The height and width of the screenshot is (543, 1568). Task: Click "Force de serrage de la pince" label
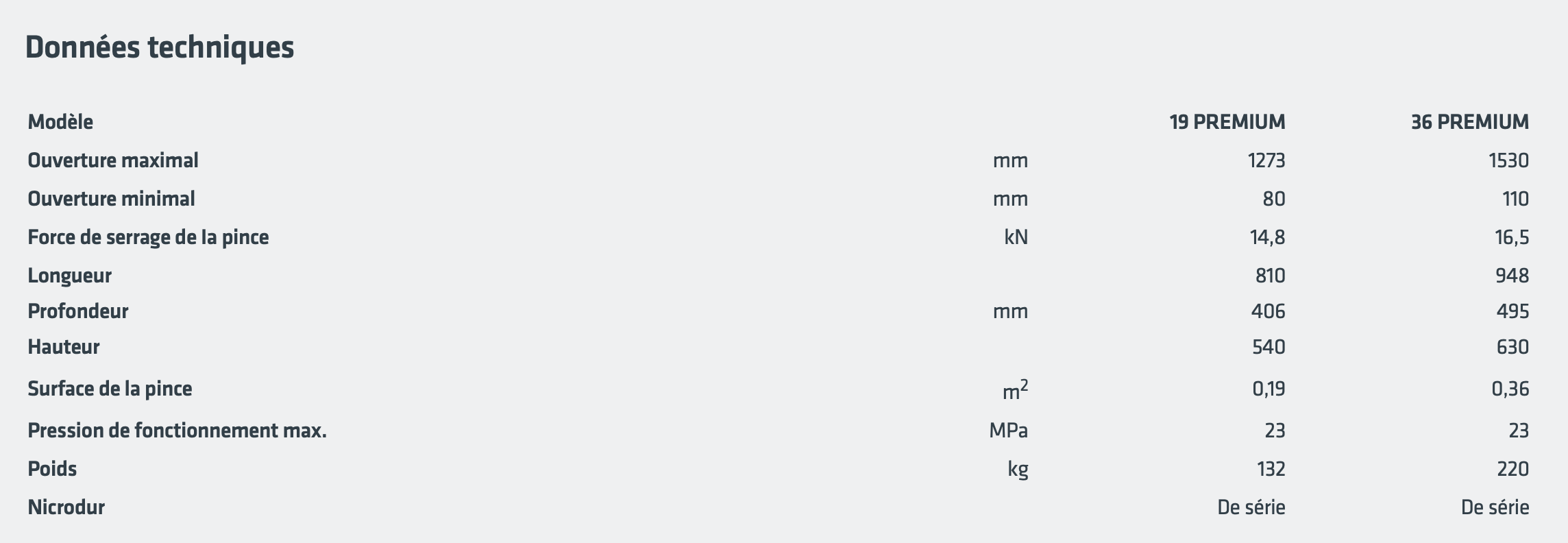click(148, 237)
